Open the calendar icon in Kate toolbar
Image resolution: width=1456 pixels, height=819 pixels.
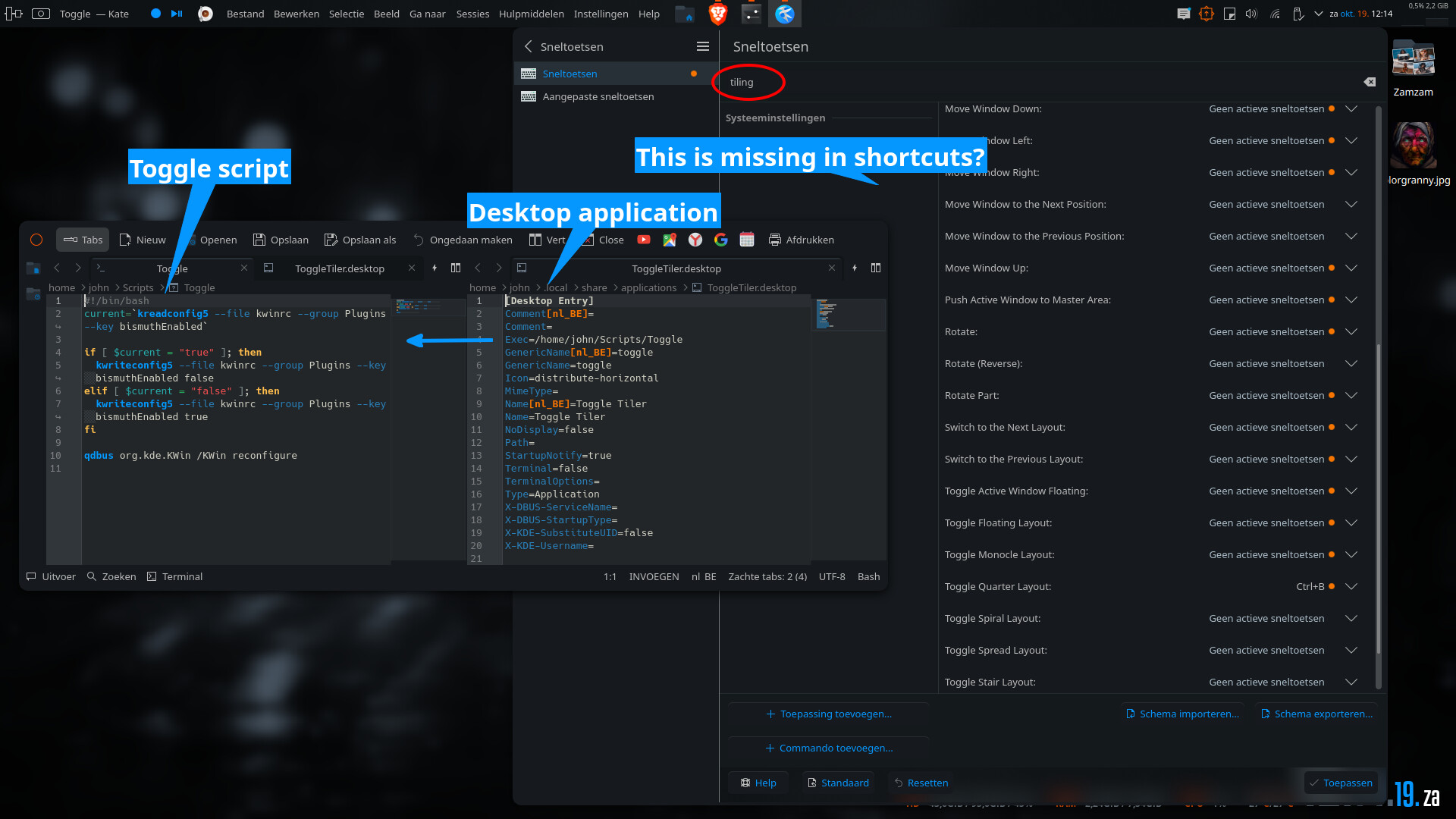[747, 240]
